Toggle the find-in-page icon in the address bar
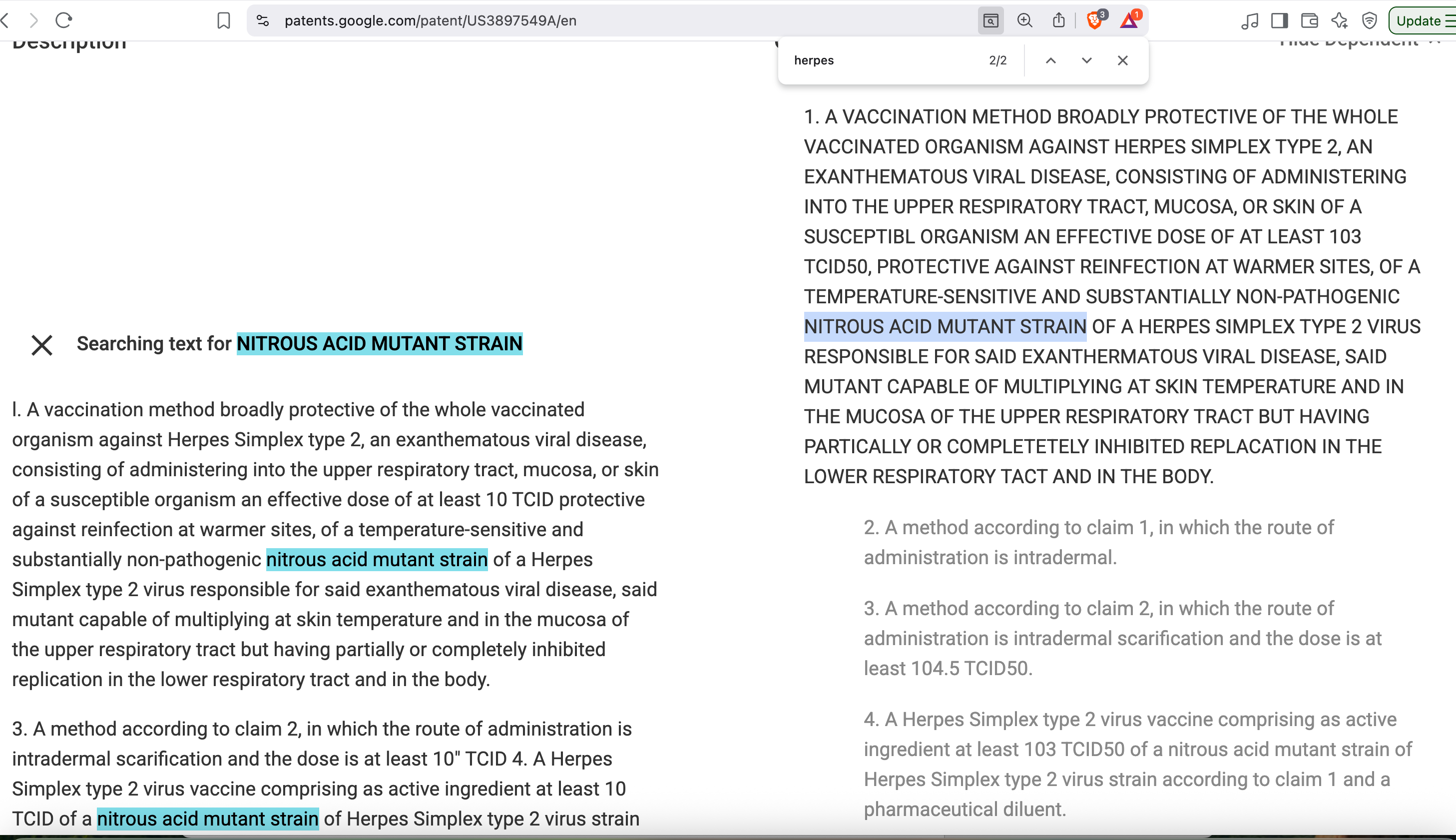This screenshot has width=1456, height=840. point(990,21)
